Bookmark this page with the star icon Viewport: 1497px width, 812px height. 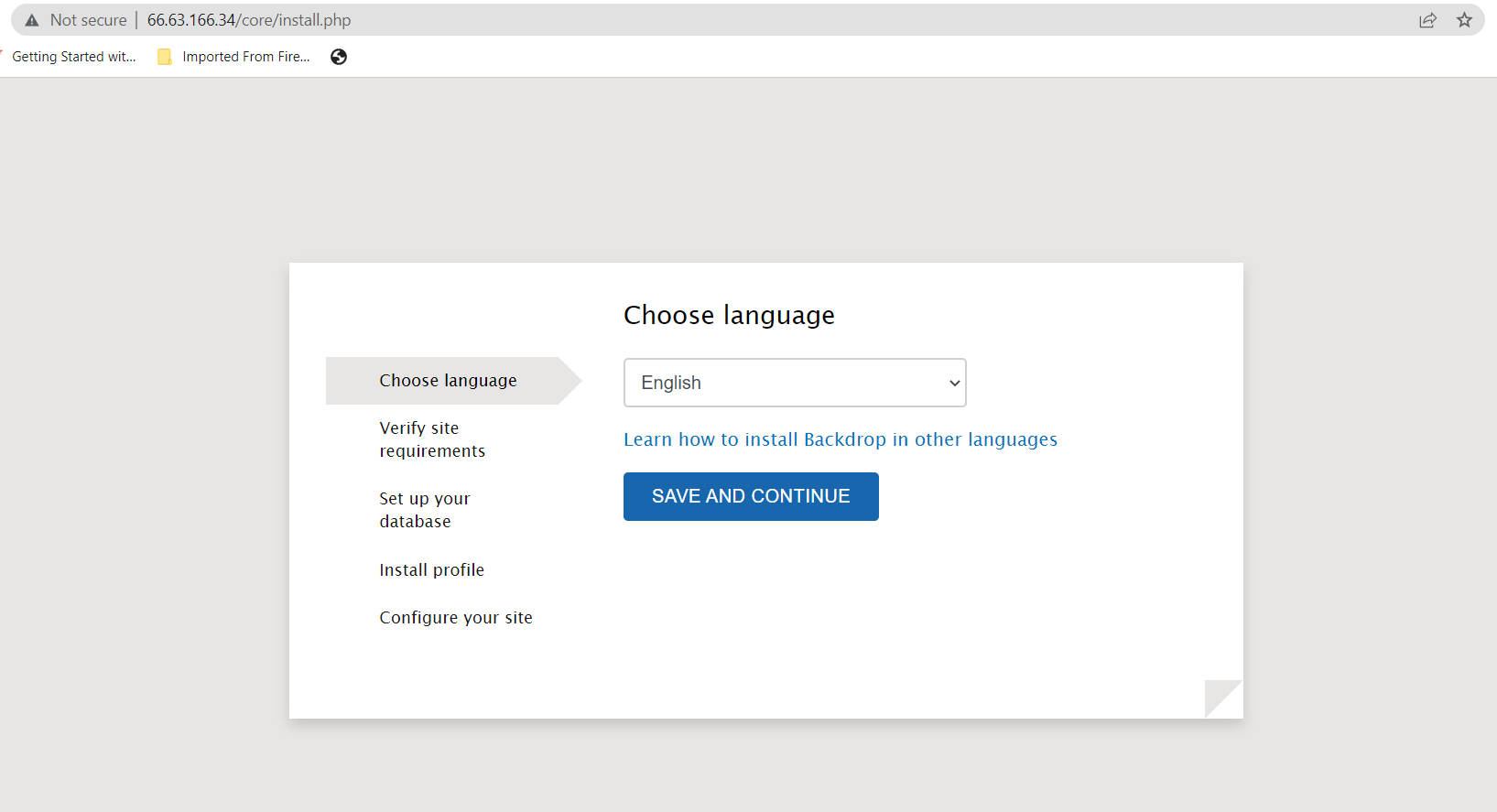pyautogui.click(x=1464, y=20)
